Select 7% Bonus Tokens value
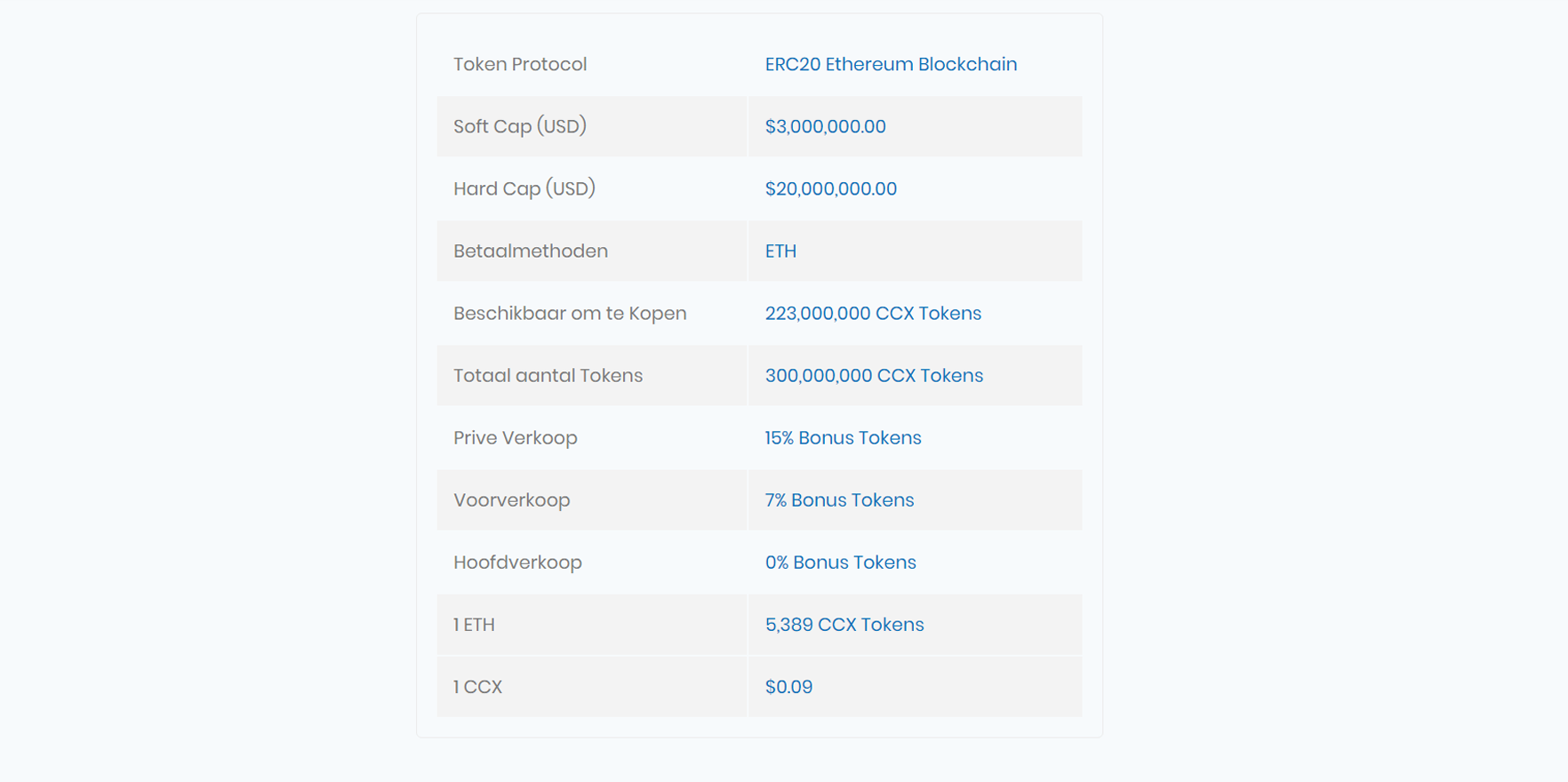This screenshot has width=1568, height=782. click(x=839, y=499)
